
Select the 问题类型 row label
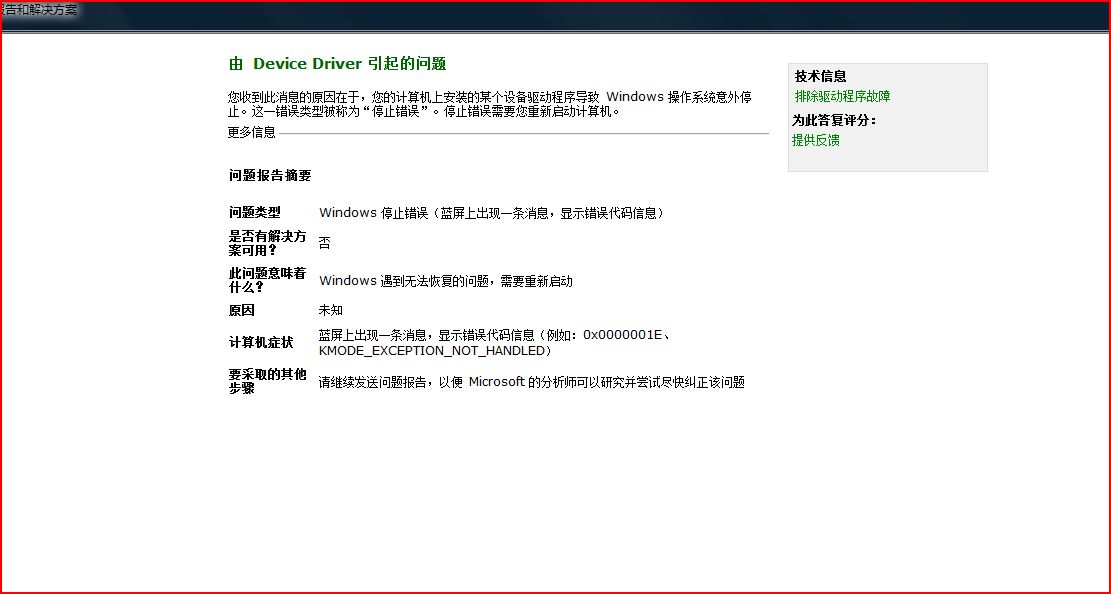coord(254,213)
